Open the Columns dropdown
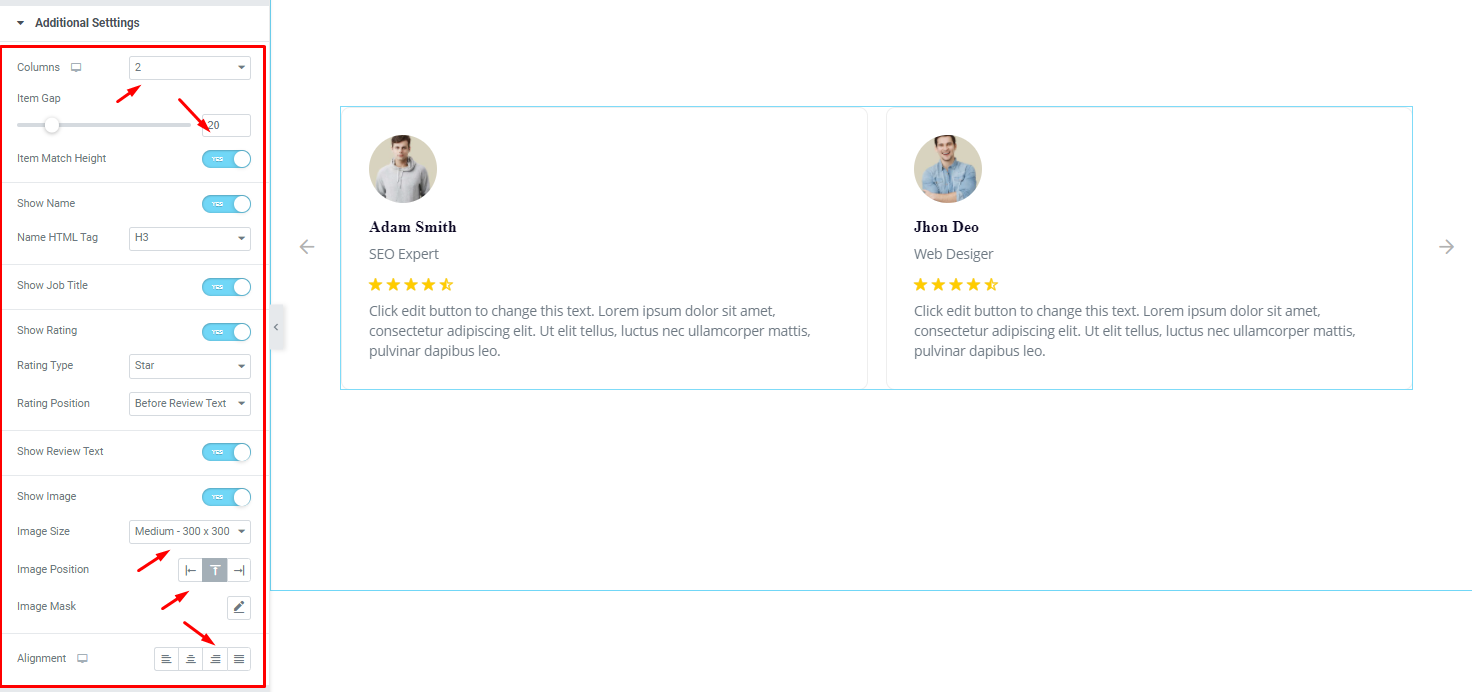This screenshot has width=1472, height=692. [190, 68]
